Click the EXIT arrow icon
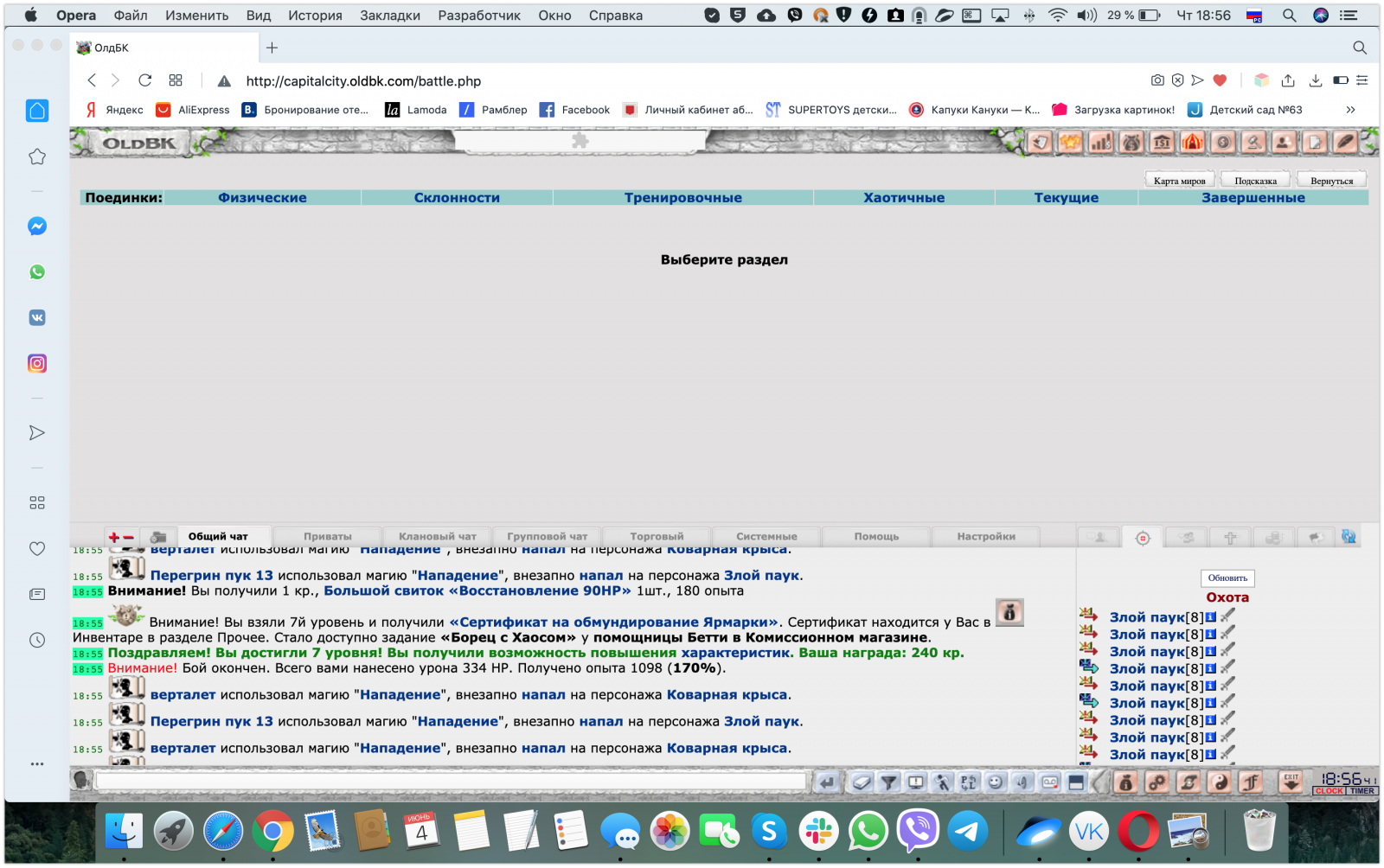The width and height of the screenshot is (1384, 868). coord(1291,782)
